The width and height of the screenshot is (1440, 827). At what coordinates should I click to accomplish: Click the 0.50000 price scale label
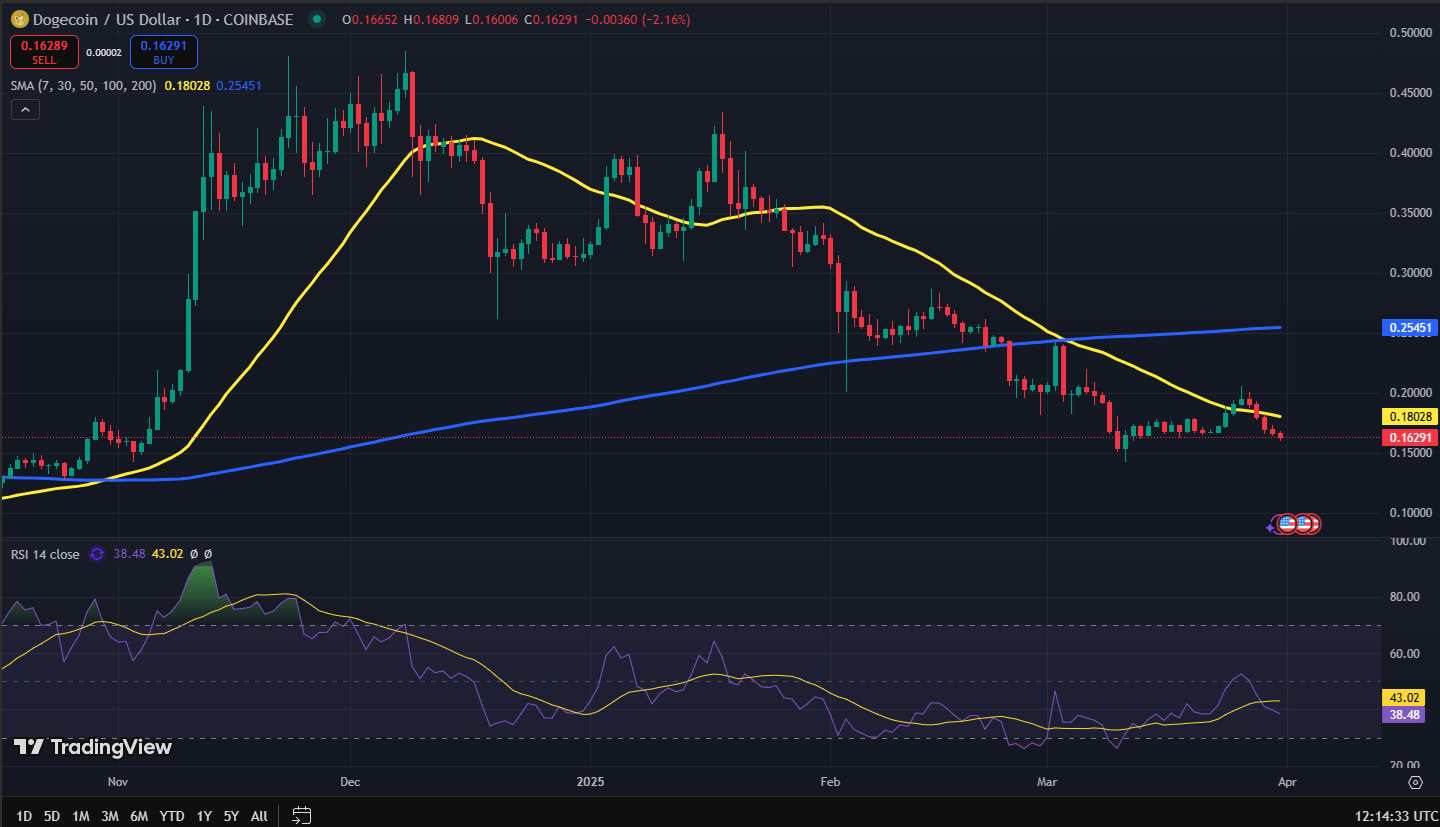[1409, 33]
